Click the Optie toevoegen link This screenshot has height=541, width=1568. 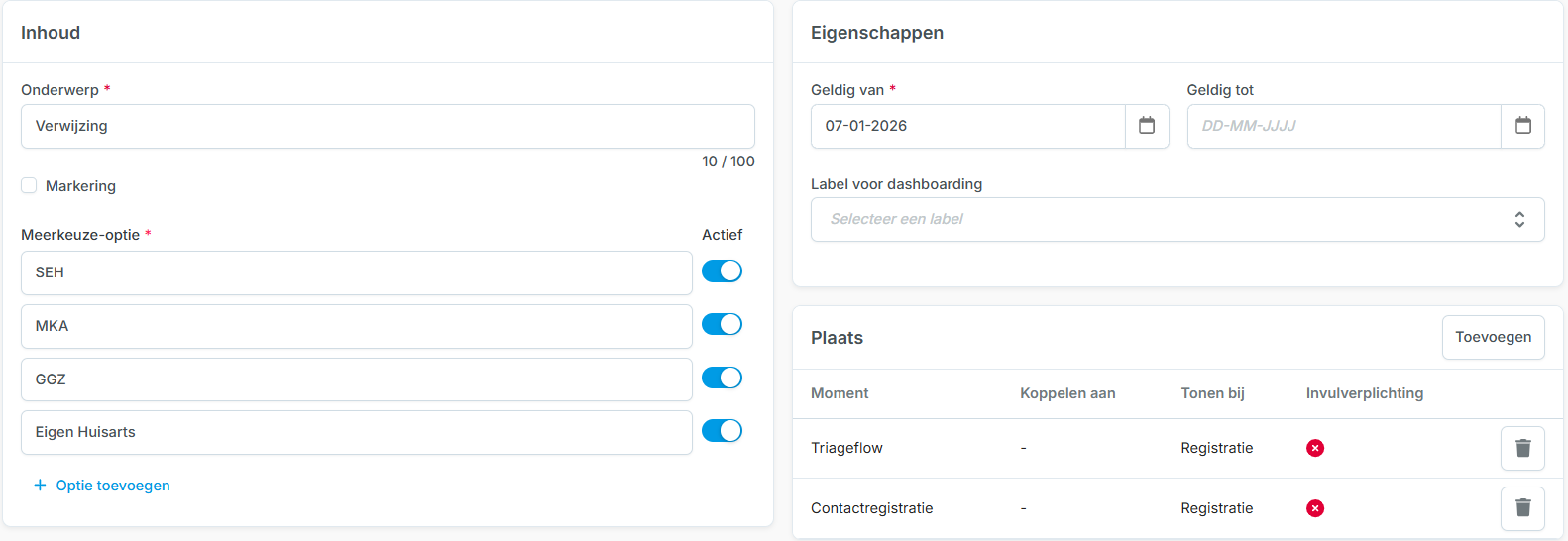coord(113,486)
